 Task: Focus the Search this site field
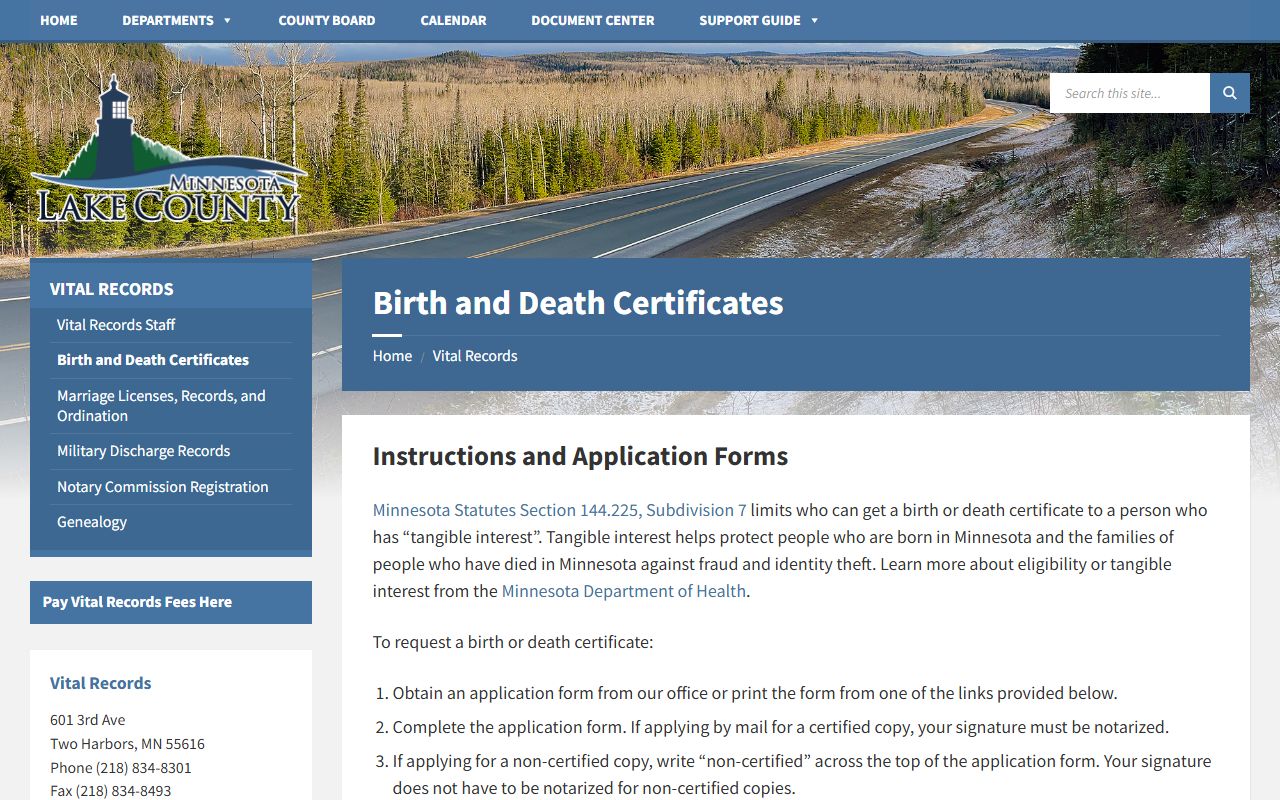1130,93
